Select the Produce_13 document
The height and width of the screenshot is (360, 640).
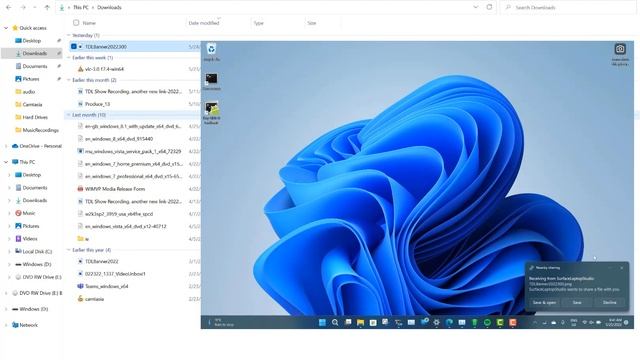pyautogui.click(x=98, y=104)
